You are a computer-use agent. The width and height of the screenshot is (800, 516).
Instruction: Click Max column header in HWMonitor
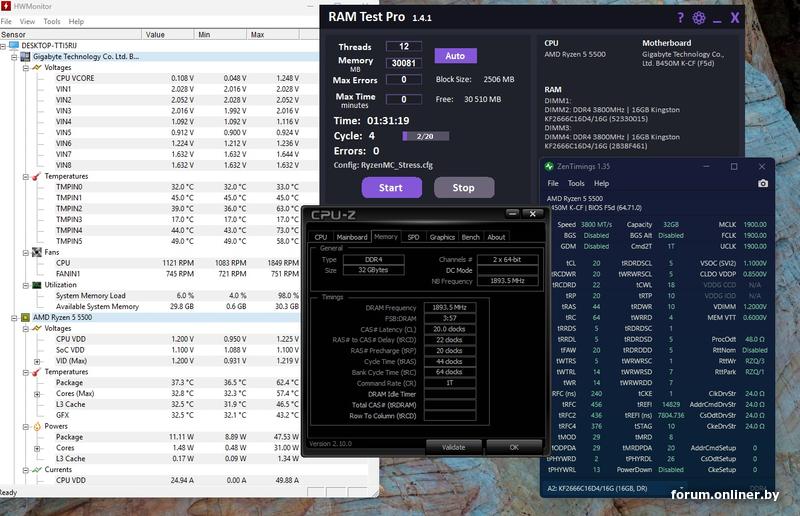[273, 35]
